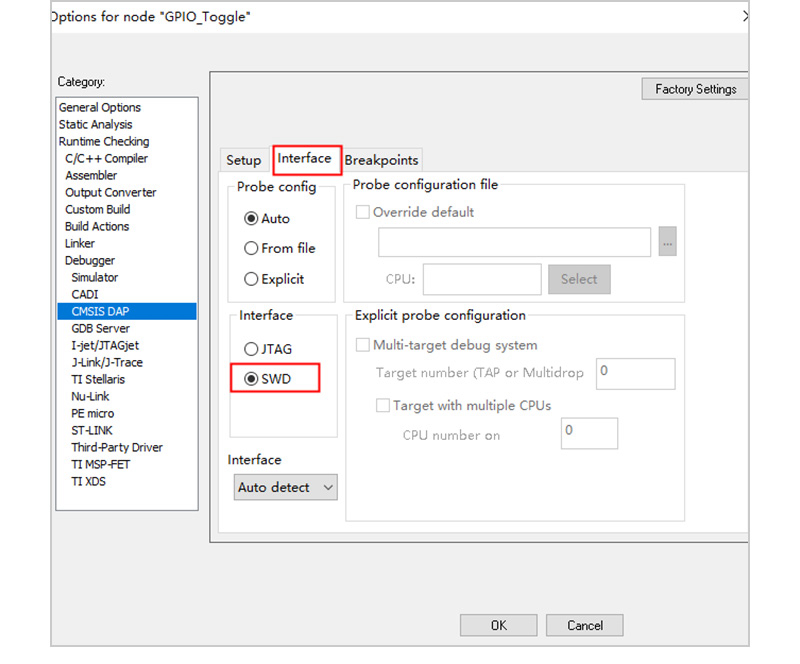Open the C/C++ Compiler category

point(106,158)
